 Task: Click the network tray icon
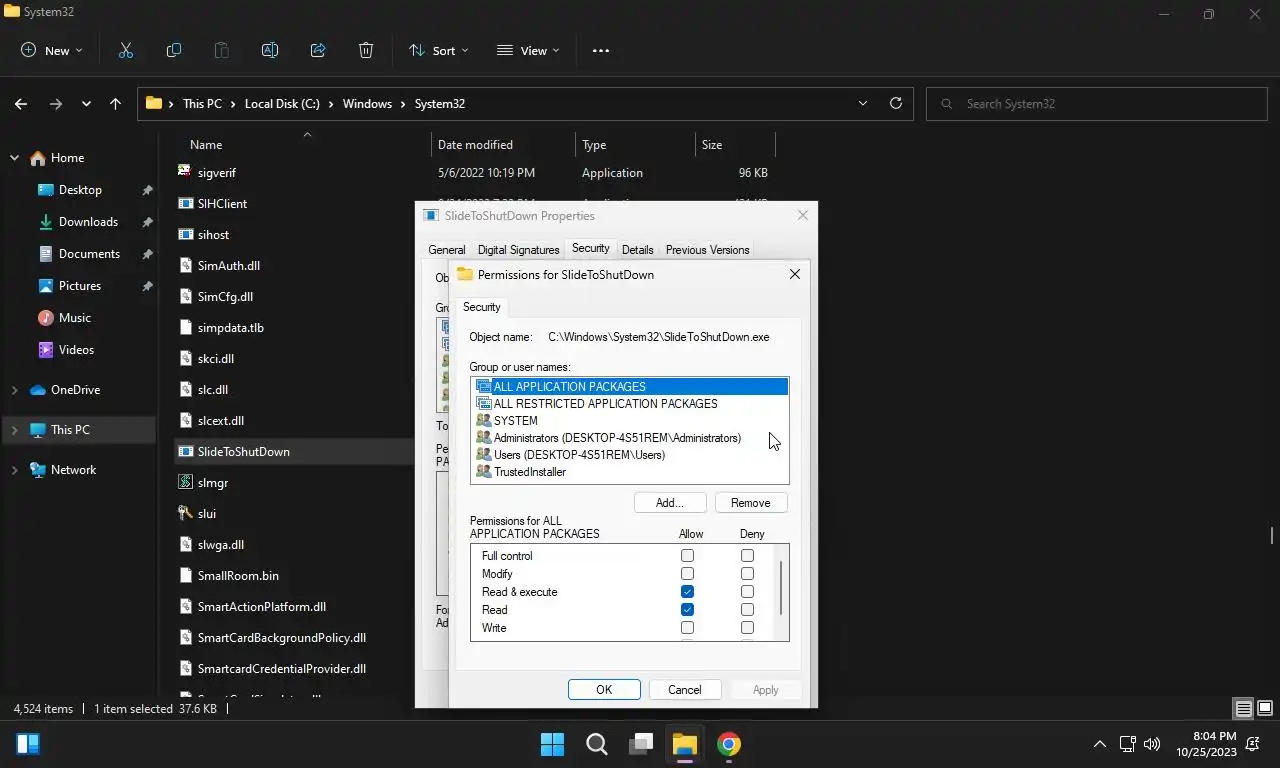pos(1127,744)
